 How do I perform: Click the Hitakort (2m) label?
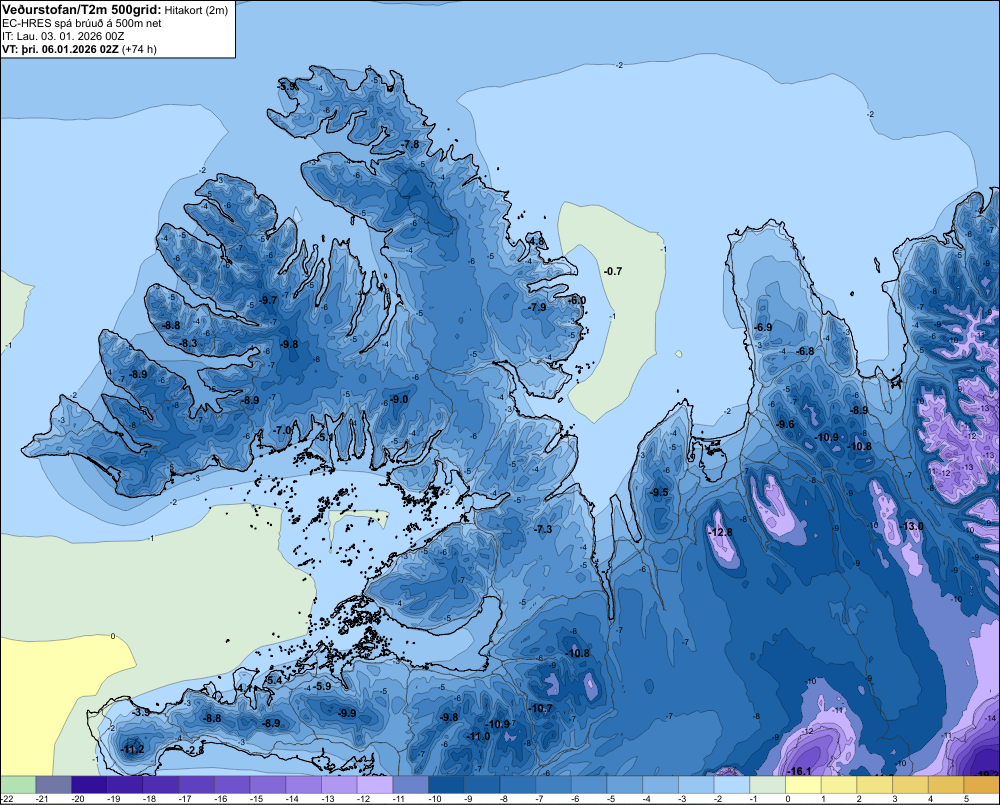[196, 10]
